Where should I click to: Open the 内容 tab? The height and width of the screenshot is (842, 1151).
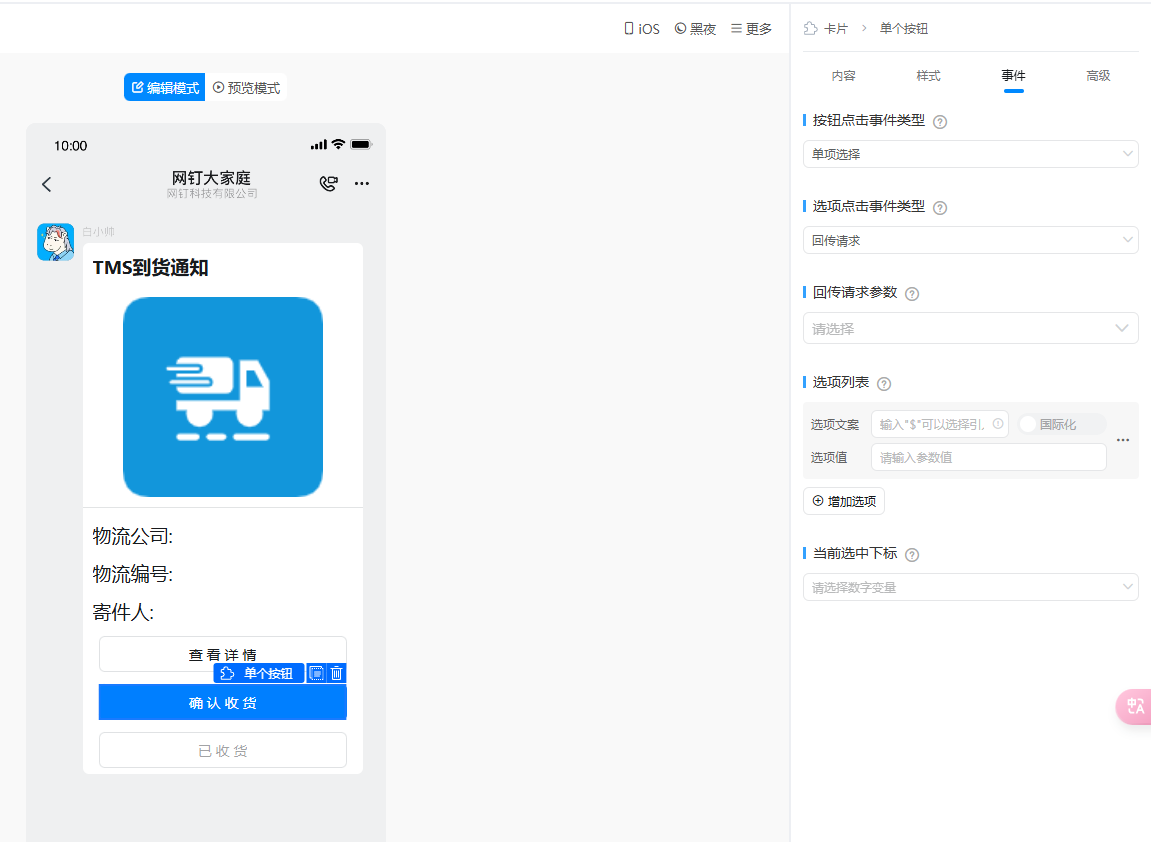pos(843,76)
